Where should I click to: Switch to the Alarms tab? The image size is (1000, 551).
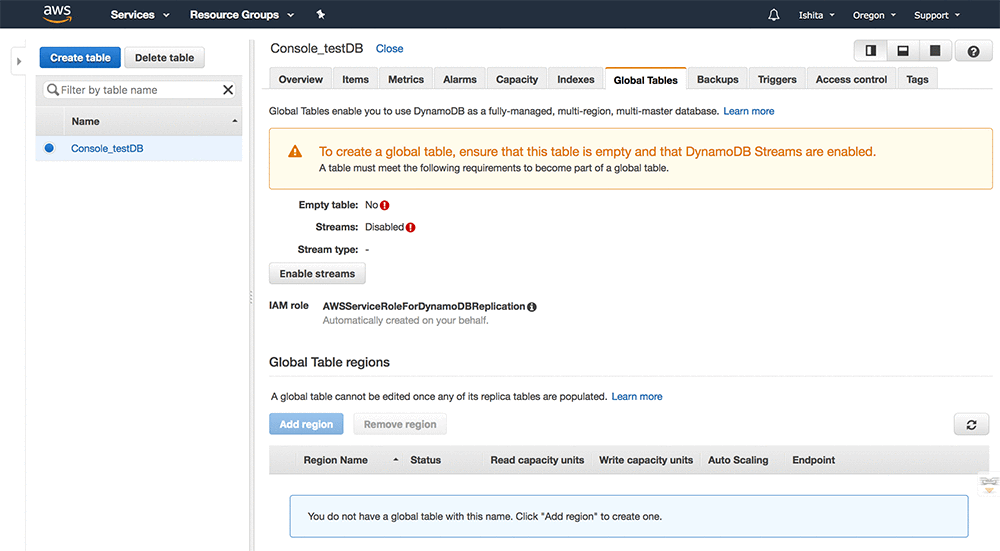(460, 79)
